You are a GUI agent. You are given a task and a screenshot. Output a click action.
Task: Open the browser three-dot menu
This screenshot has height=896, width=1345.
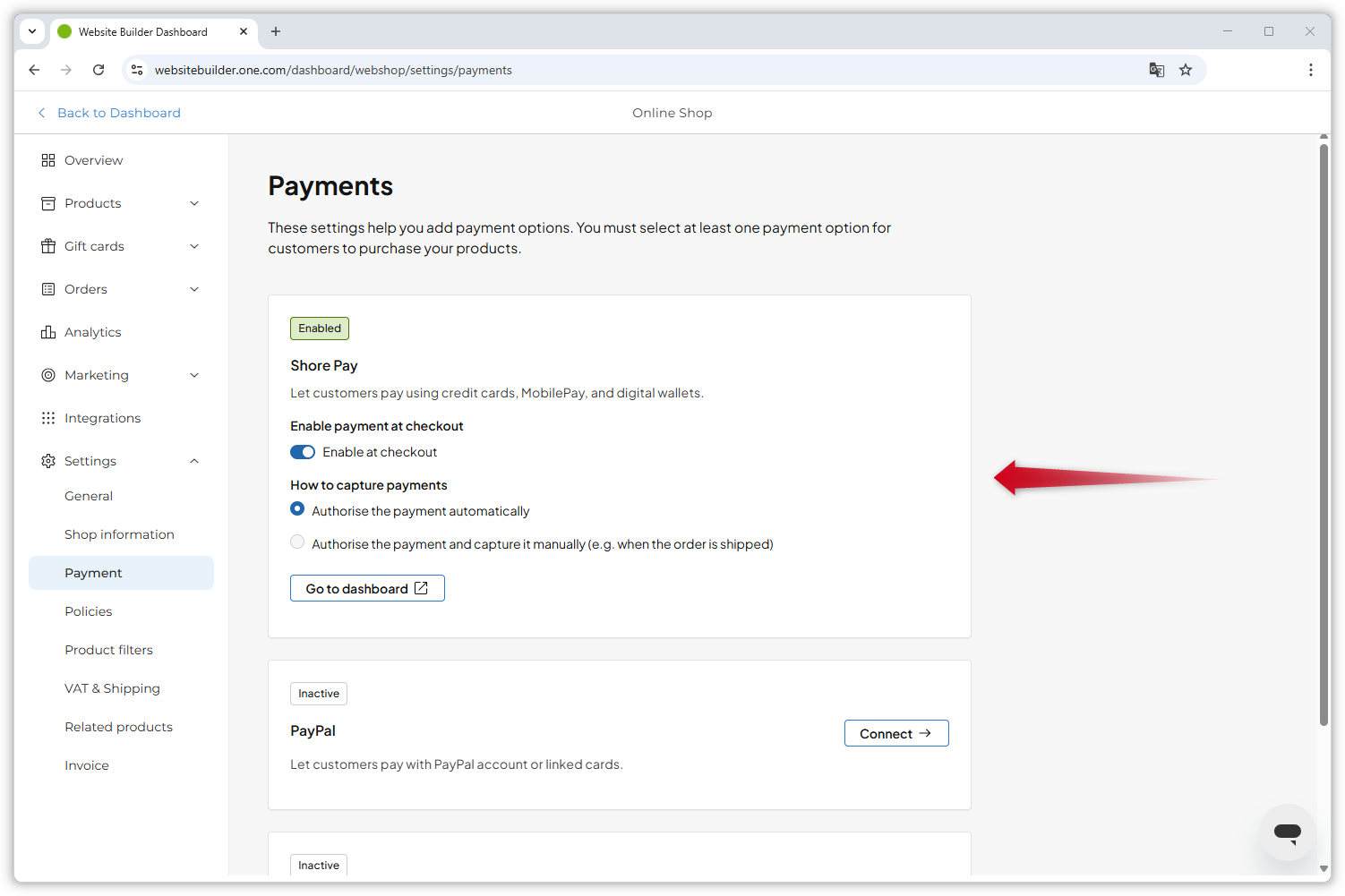pyautogui.click(x=1310, y=69)
